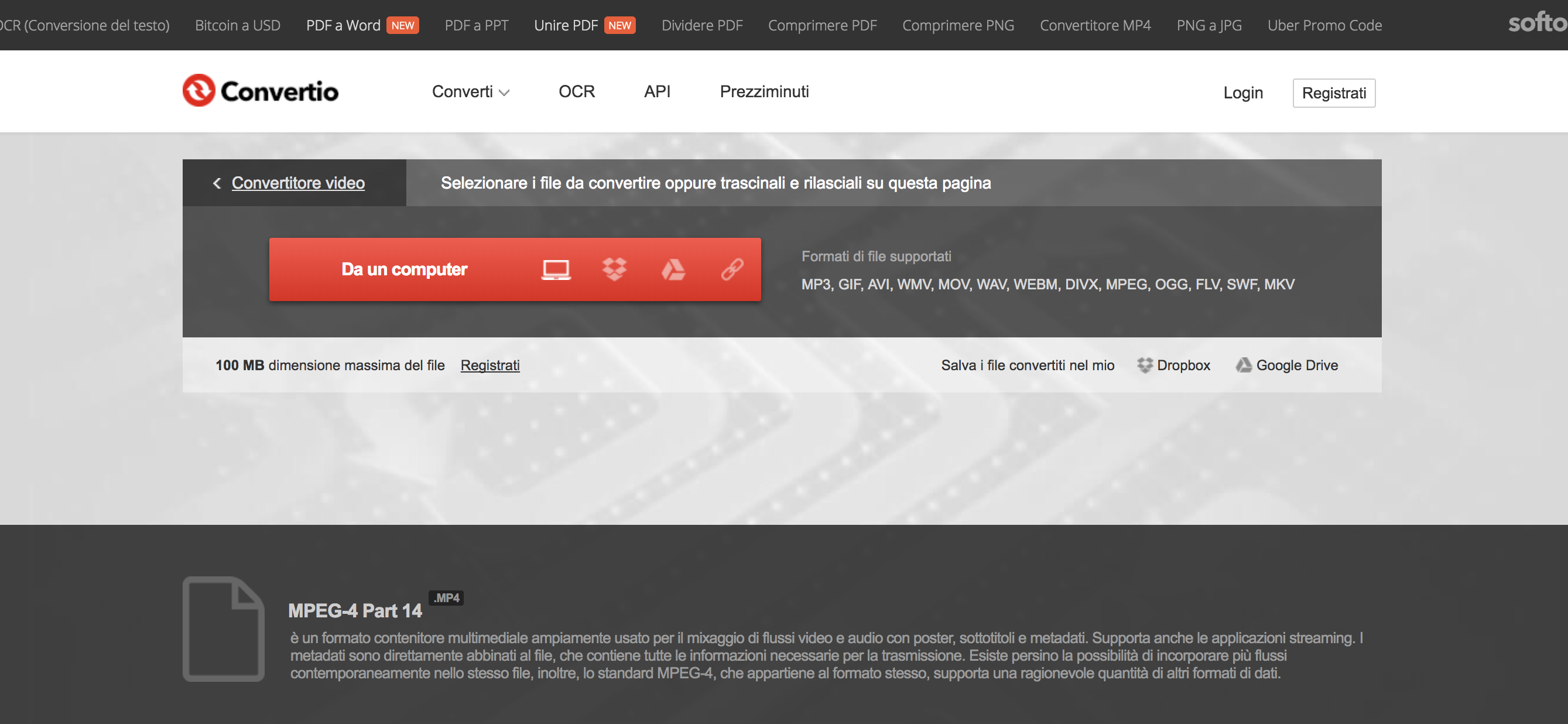Open PDF a PPT in top bar
Image resolution: width=1568 pixels, height=724 pixels.
477,25
